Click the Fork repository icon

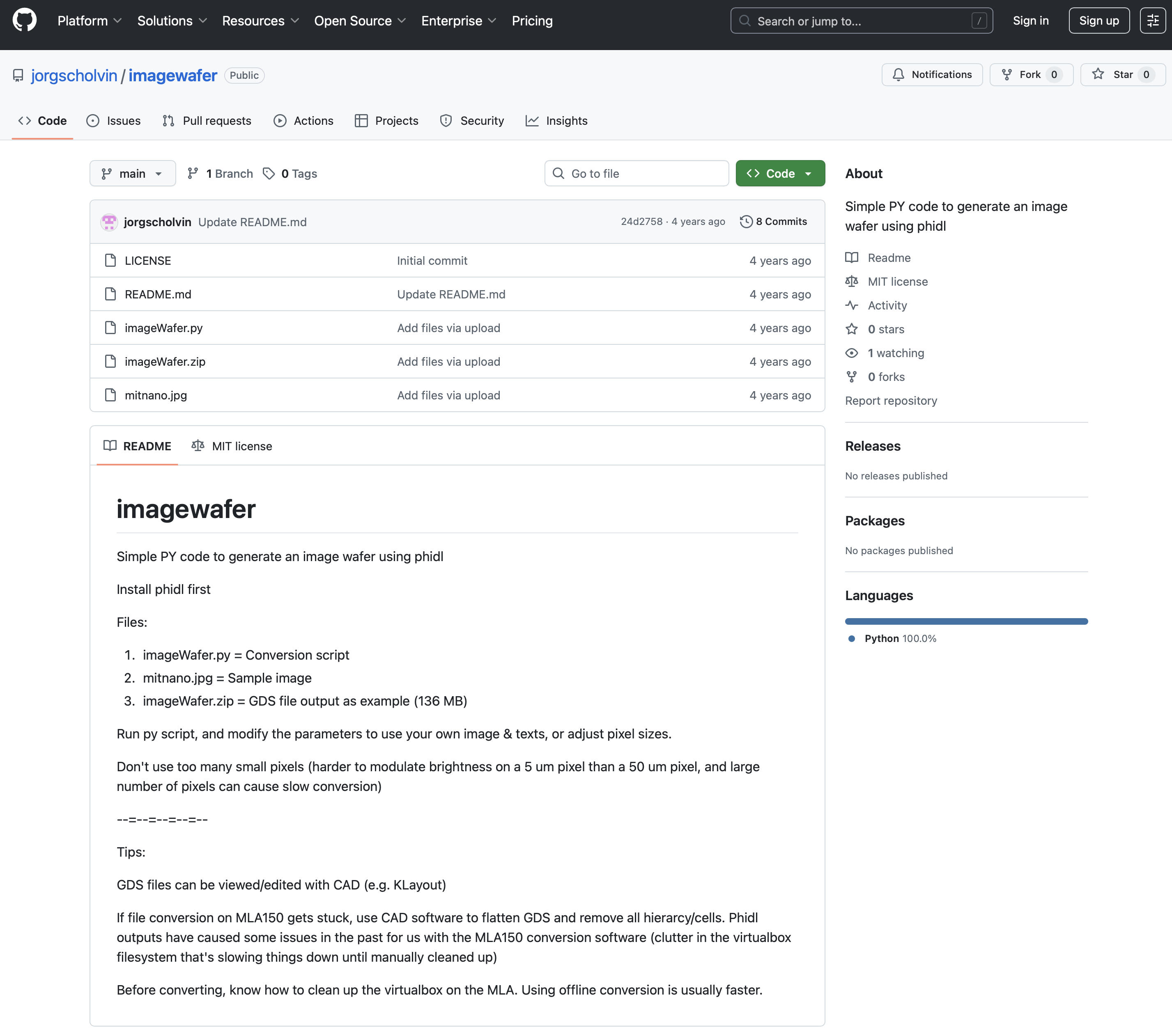tap(1006, 74)
